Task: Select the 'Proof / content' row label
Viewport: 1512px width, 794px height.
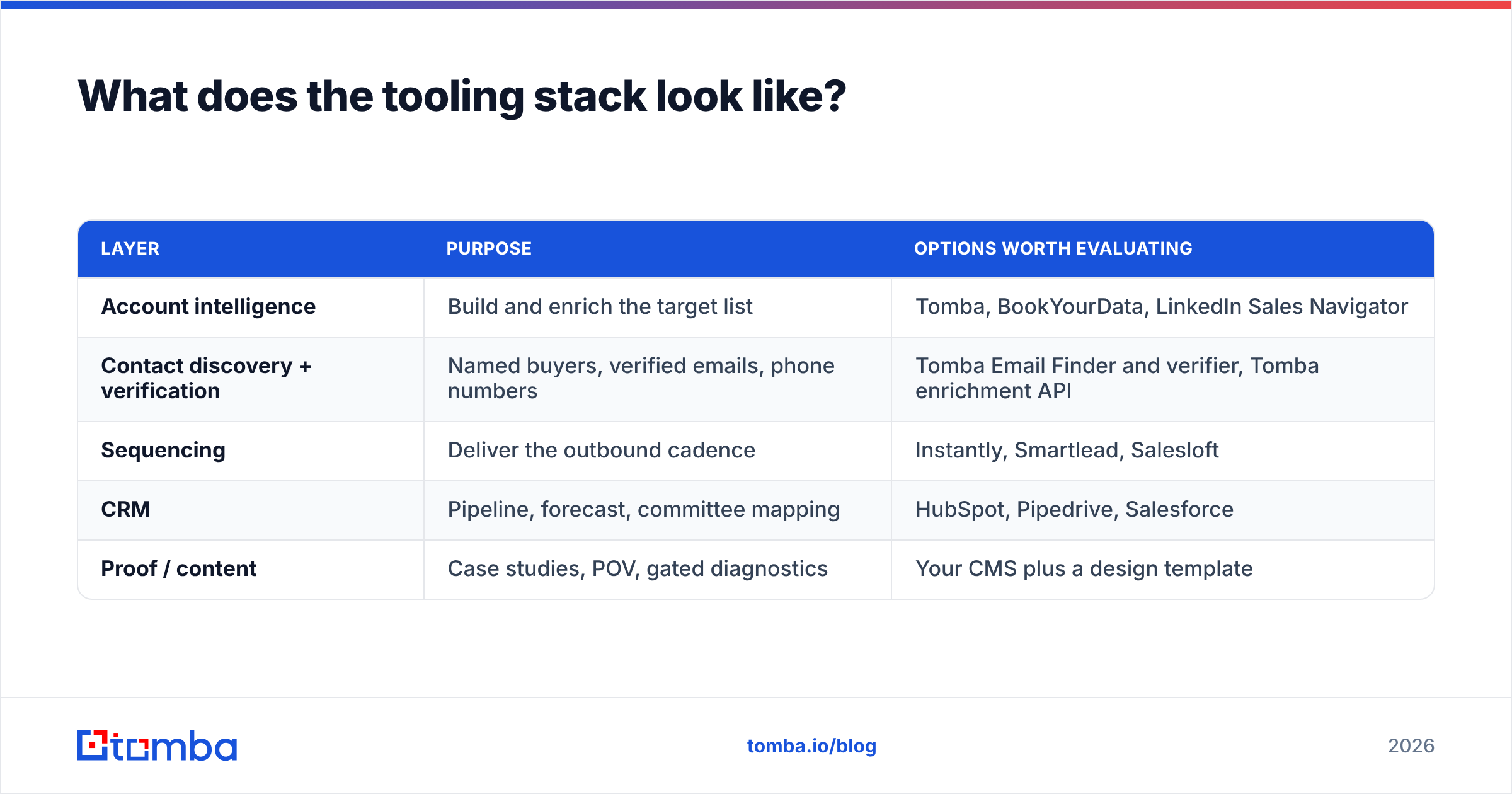Action: [x=179, y=568]
